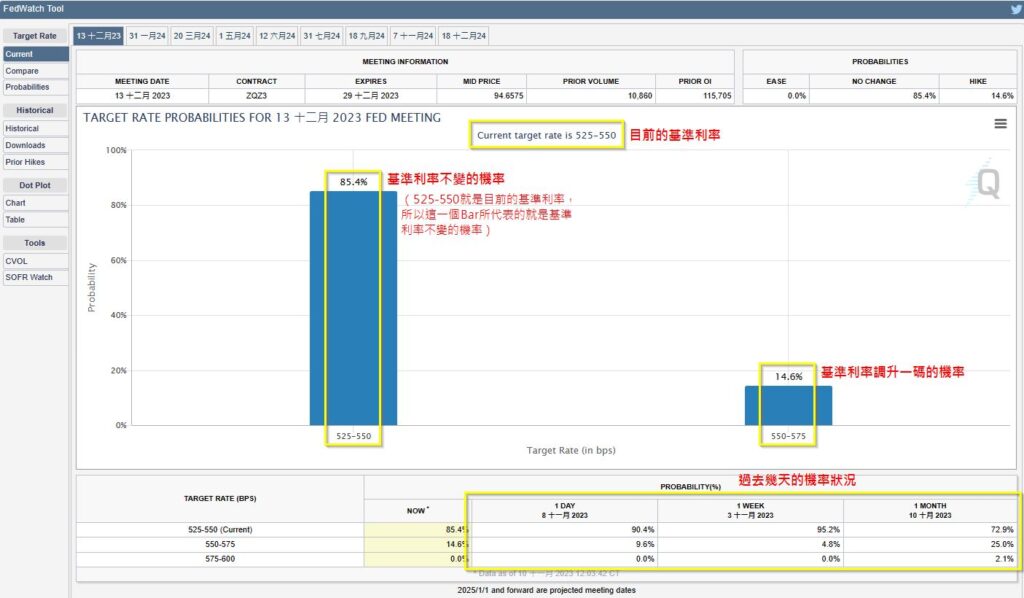
Task: Open the Downloads sidebar link
Action: (35, 145)
